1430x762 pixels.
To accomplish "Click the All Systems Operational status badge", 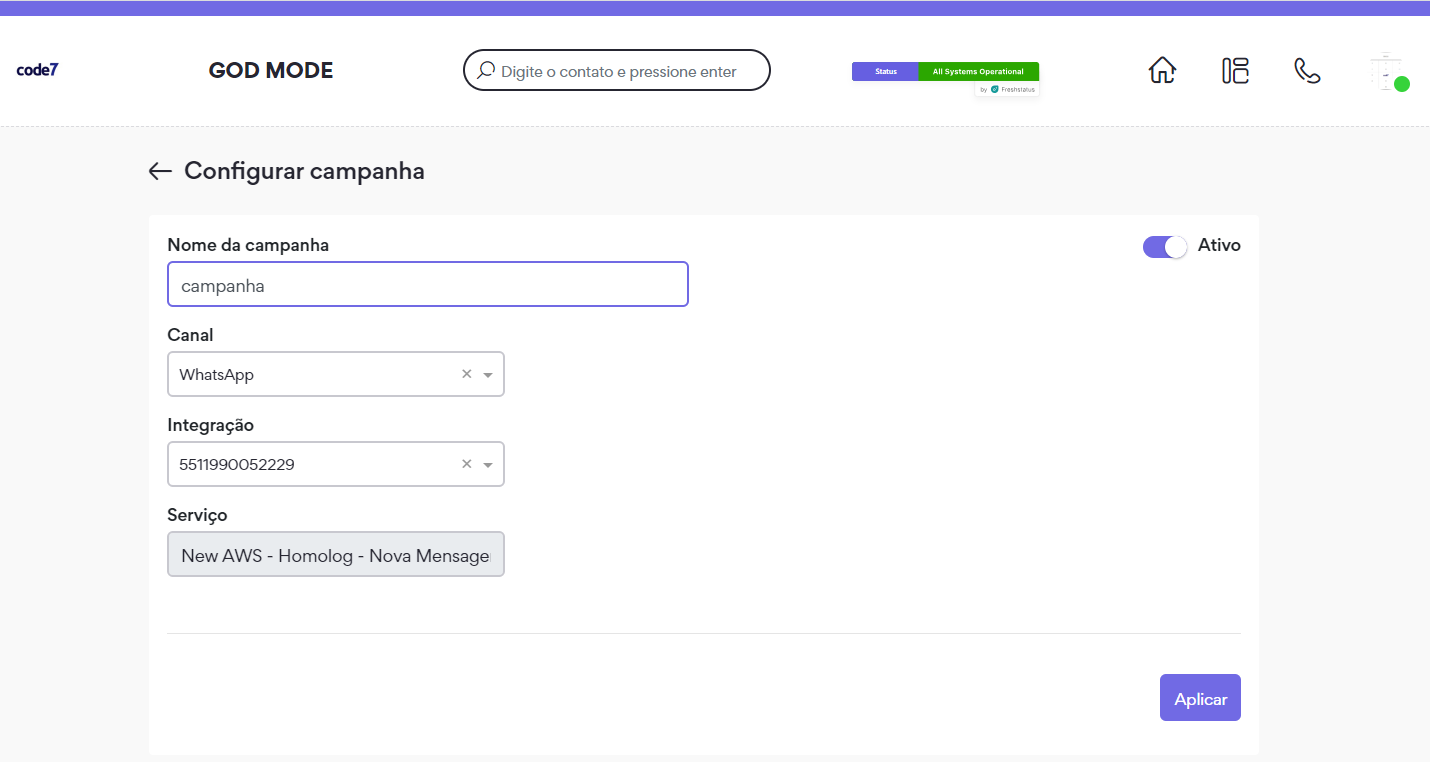I will [978, 72].
